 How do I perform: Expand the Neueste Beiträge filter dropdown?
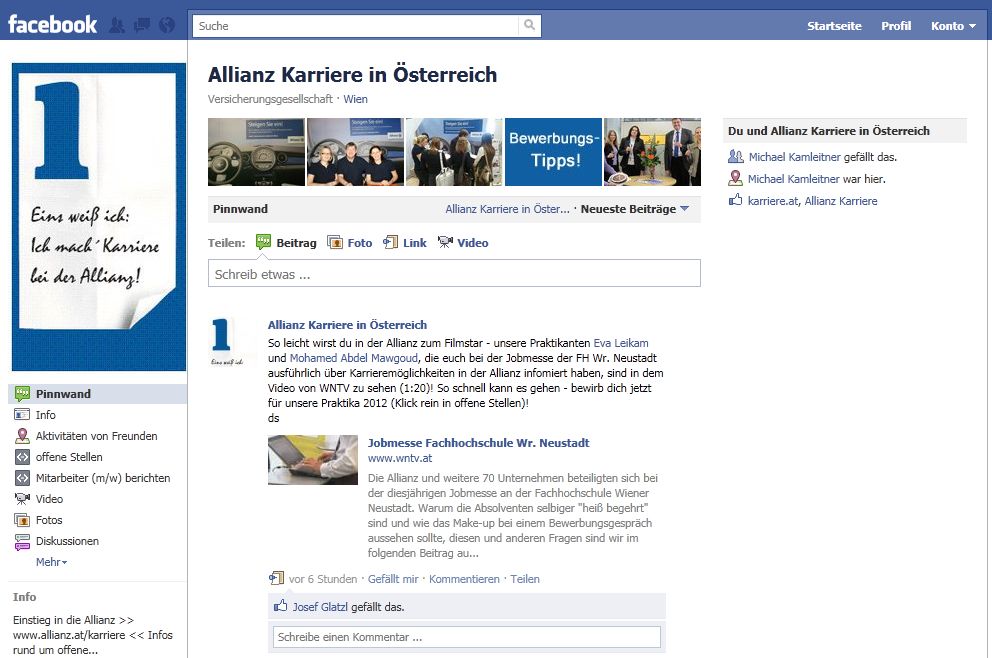[x=635, y=209]
